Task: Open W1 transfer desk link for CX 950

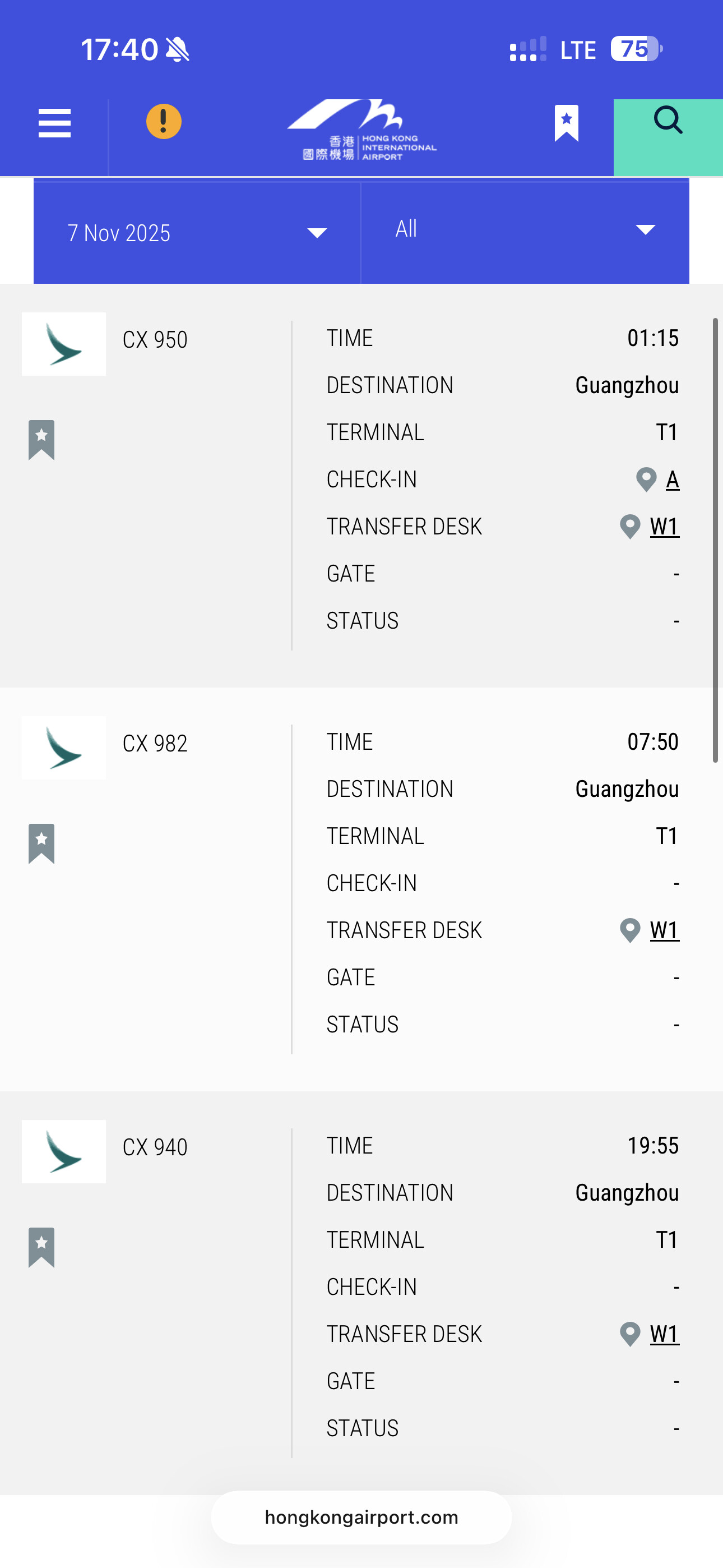Action: point(664,527)
